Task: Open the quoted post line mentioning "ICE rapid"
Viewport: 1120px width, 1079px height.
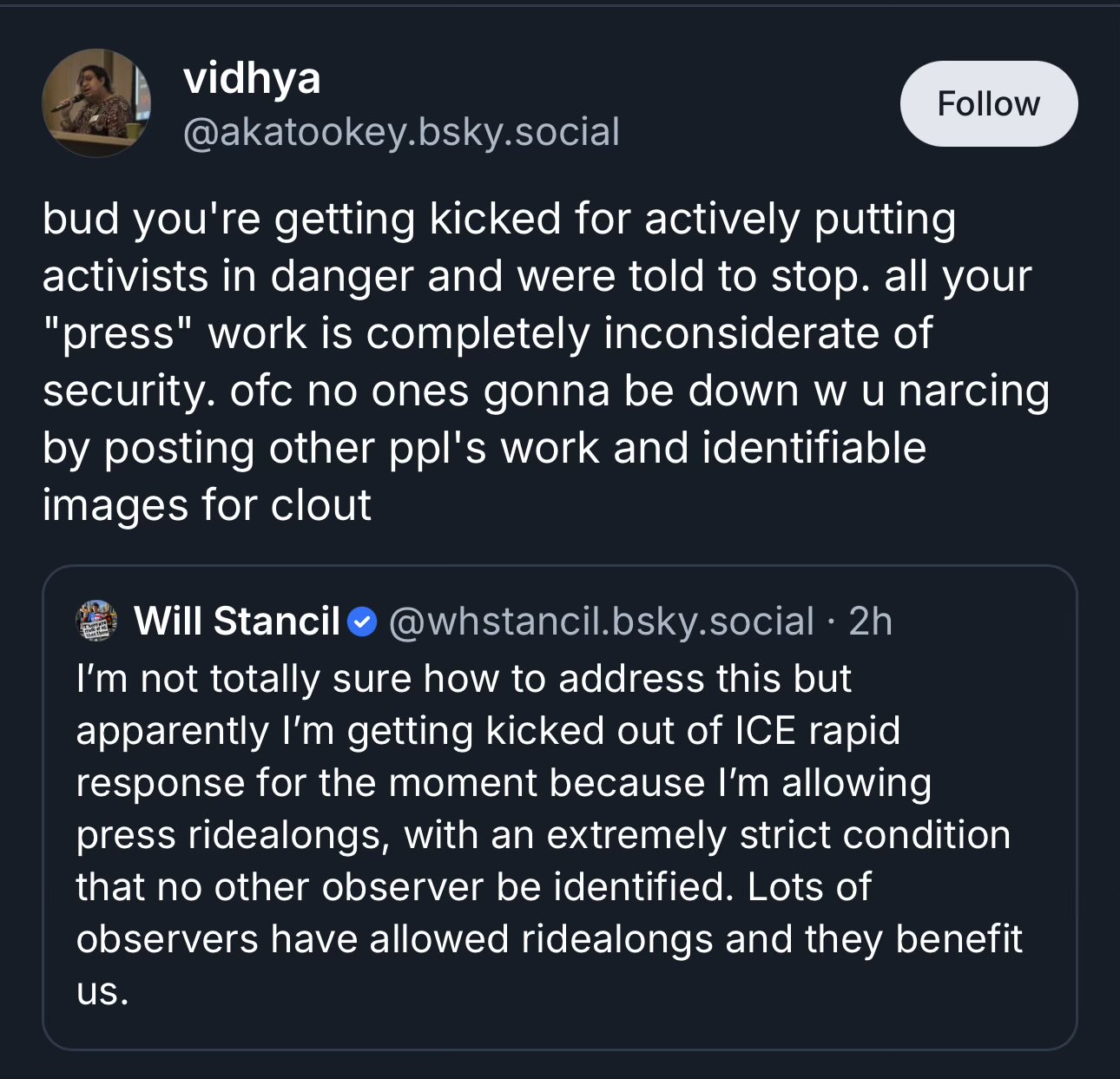Action: [x=488, y=731]
